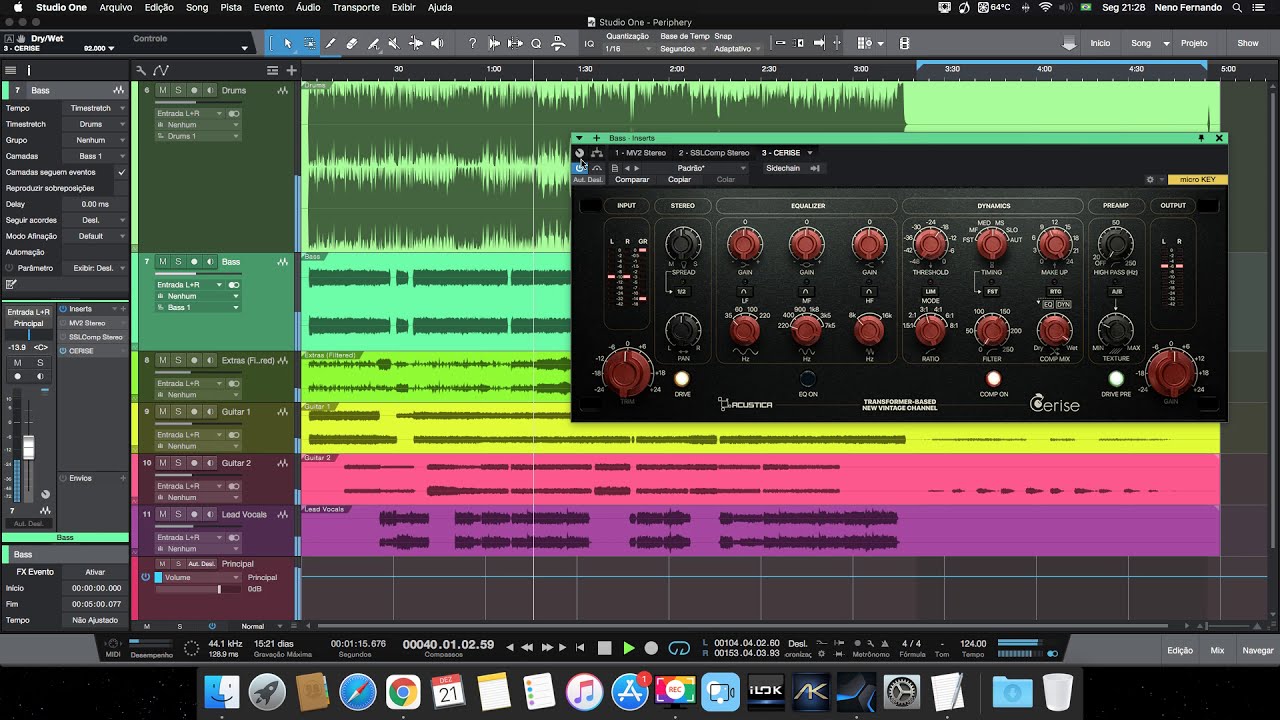Open the Tempo Timestretch dropdown
The height and width of the screenshot is (720, 1280).
coord(96,108)
